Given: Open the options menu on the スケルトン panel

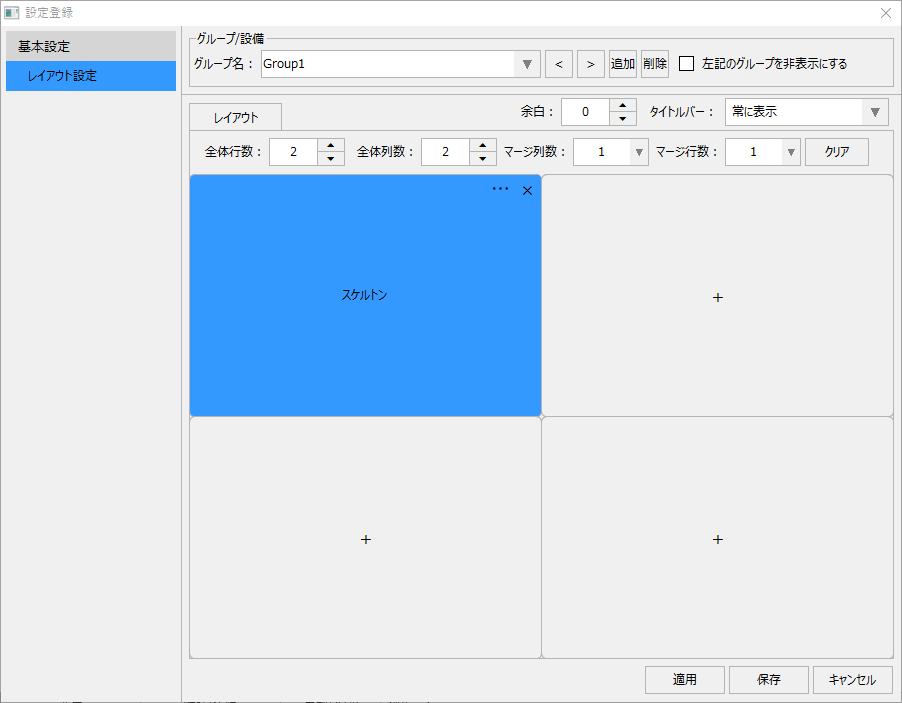Looking at the screenshot, I should click(500, 190).
